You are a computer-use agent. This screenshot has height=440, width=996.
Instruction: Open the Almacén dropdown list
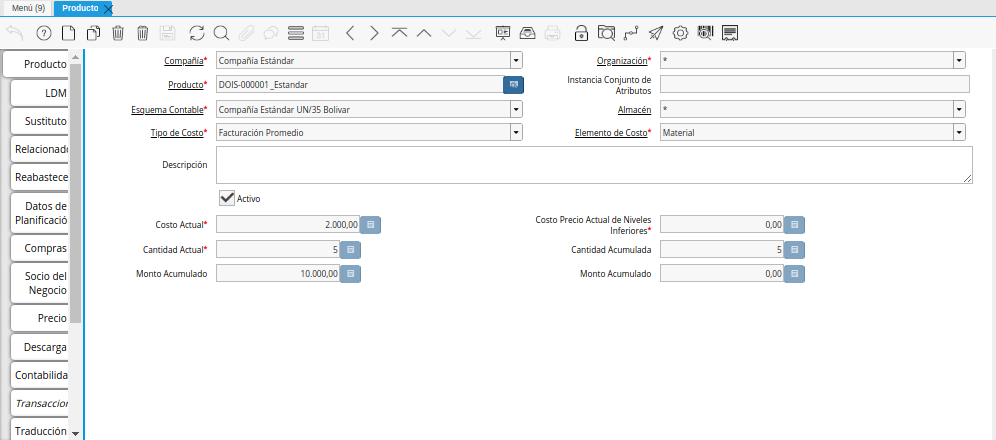[959, 108]
